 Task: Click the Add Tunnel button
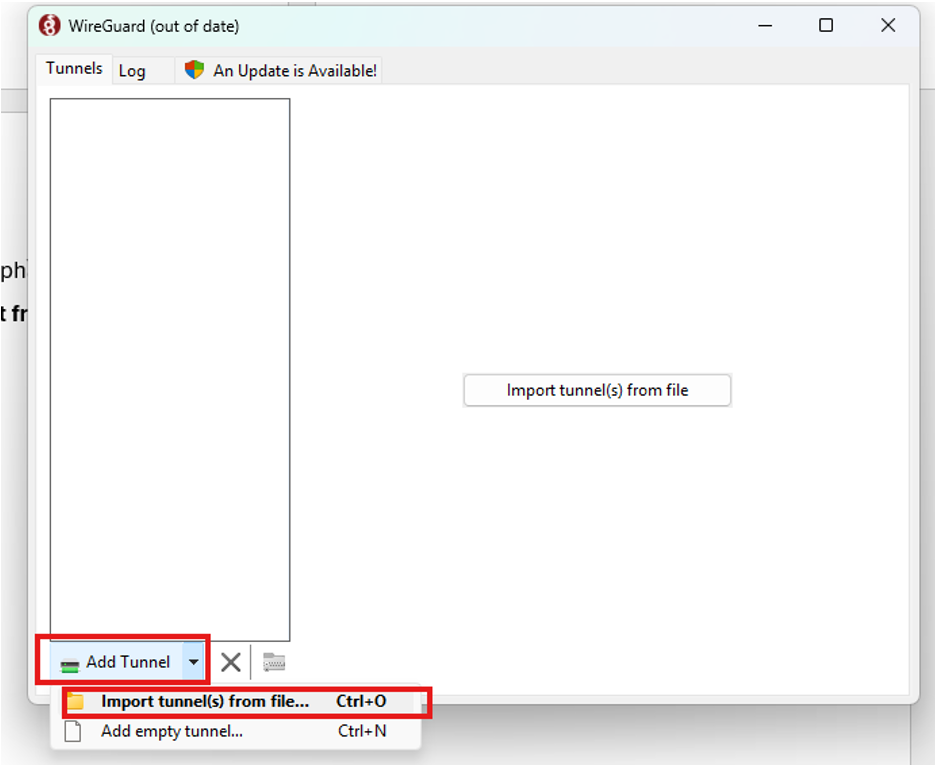point(116,662)
